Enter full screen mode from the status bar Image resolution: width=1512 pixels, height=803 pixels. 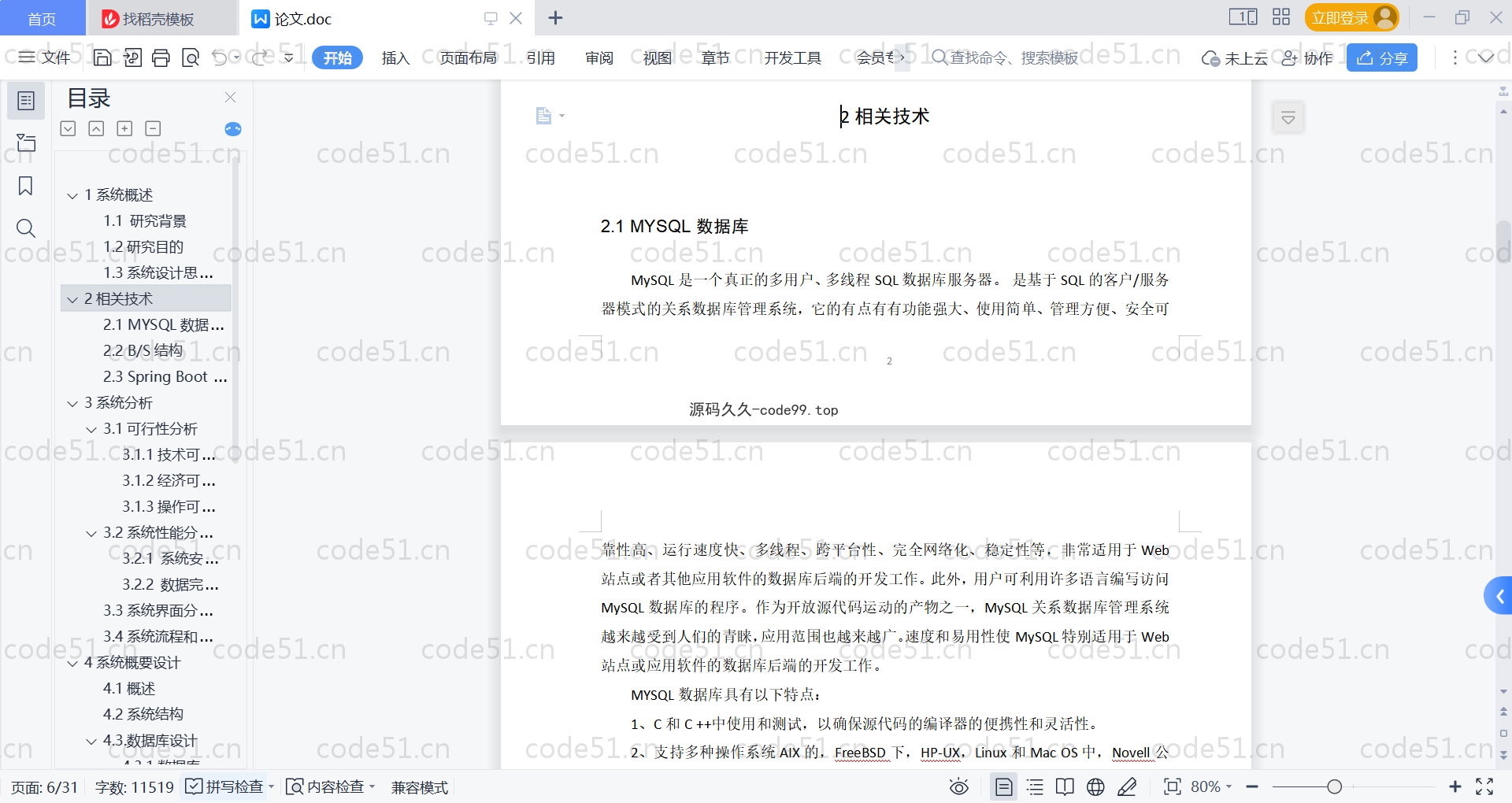[x=1484, y=787]
